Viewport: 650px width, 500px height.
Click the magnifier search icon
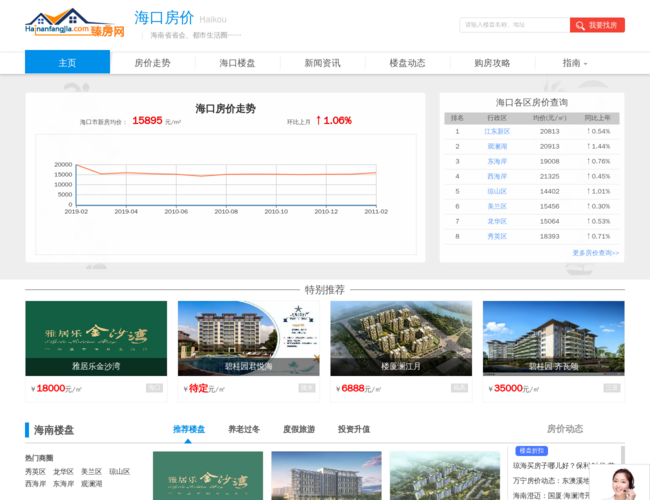coord(580,25)
